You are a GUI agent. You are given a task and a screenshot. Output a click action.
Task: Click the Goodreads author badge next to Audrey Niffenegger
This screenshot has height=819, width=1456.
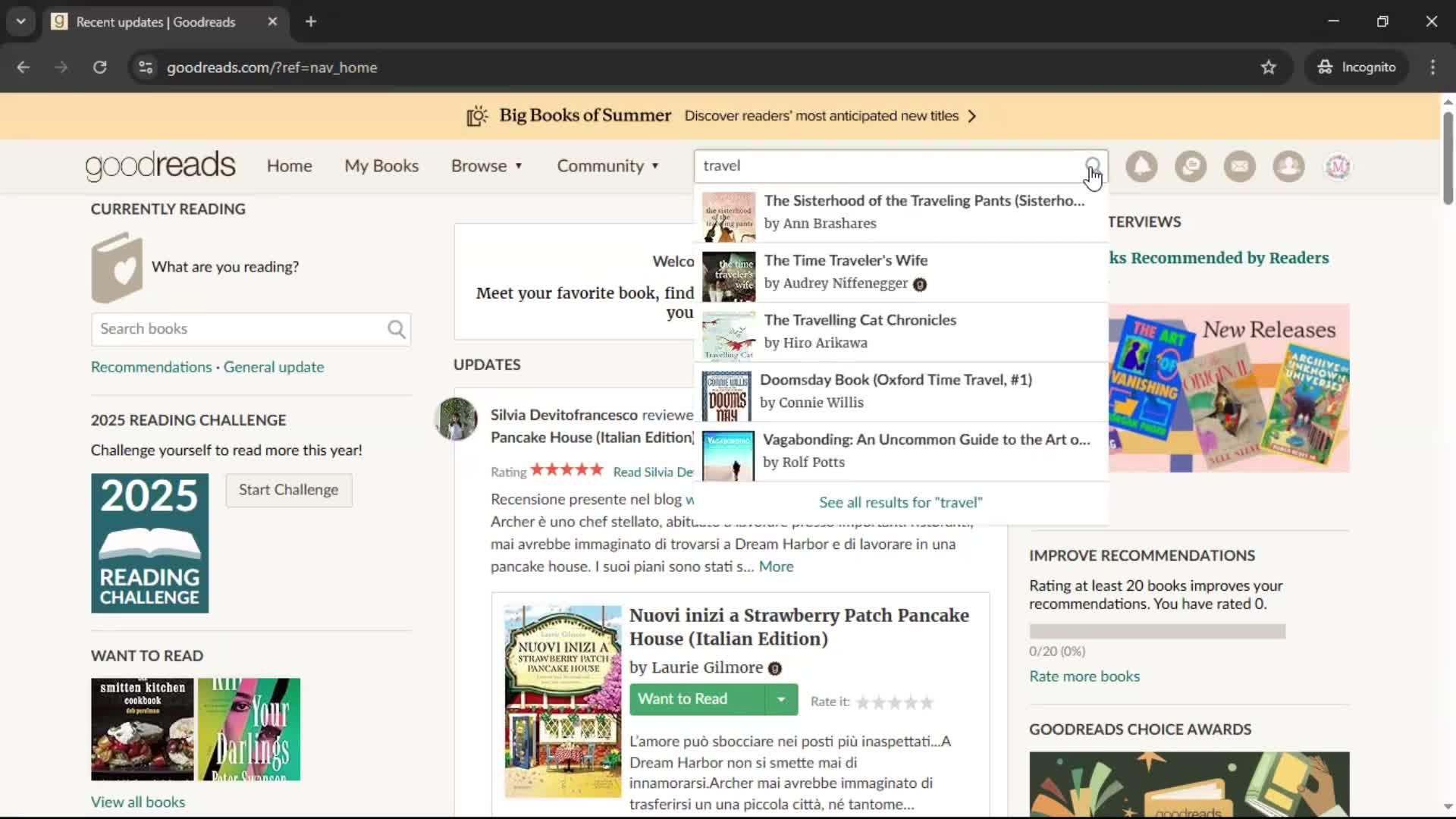point(920,284)
